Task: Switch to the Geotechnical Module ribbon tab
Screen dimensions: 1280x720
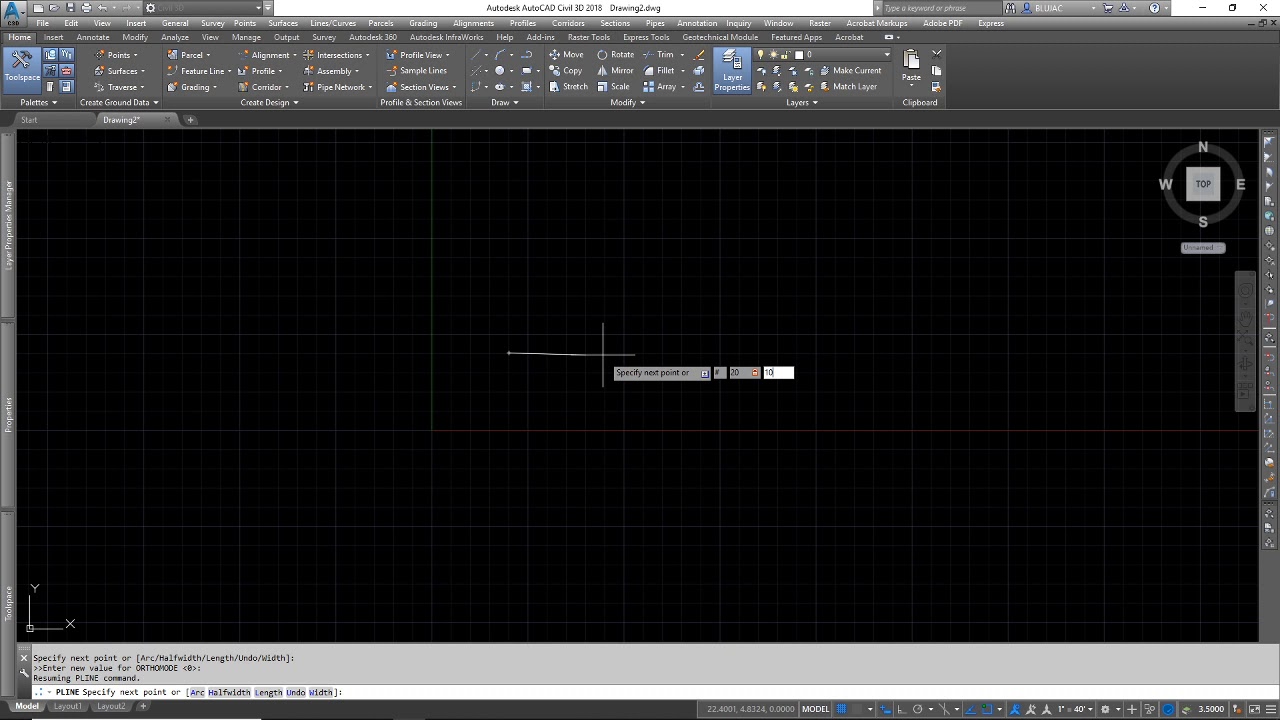Action: (720, 37)
